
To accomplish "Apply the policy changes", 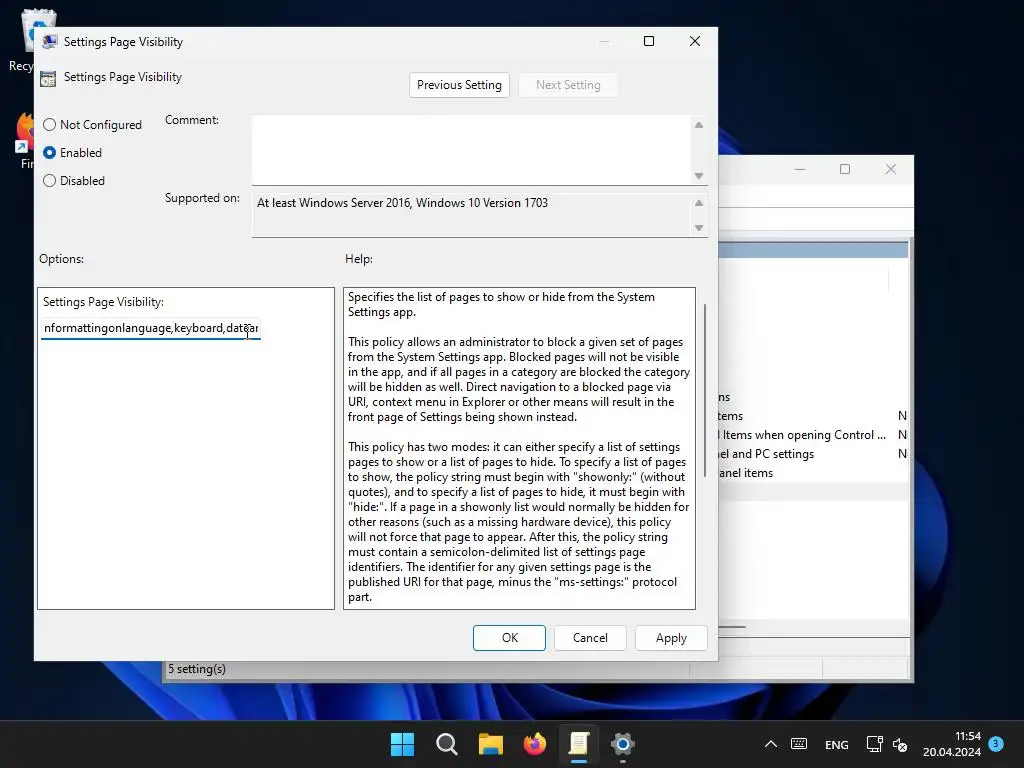I will pos(671,637).
